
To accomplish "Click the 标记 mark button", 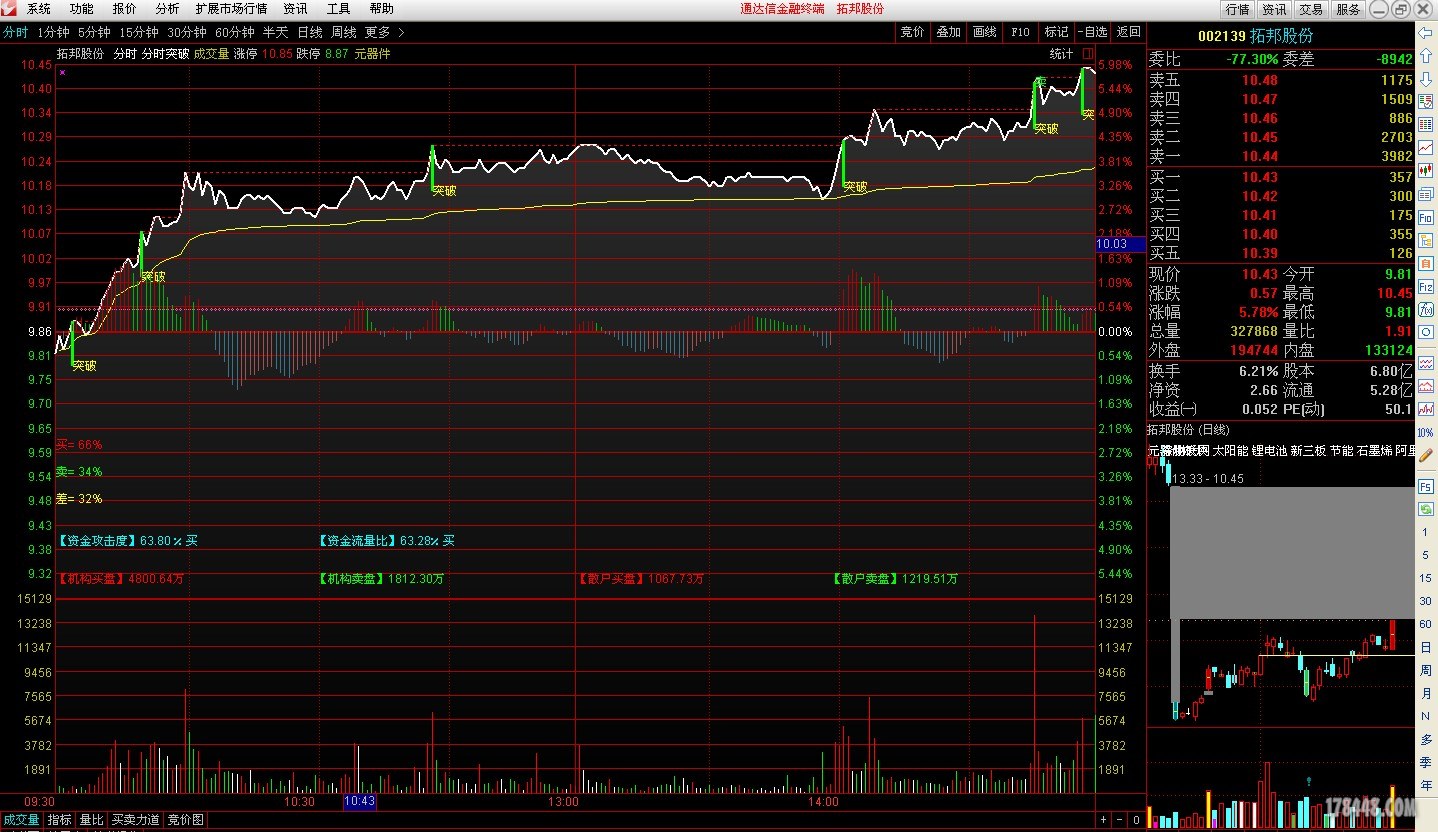I will coord(1056,32).
